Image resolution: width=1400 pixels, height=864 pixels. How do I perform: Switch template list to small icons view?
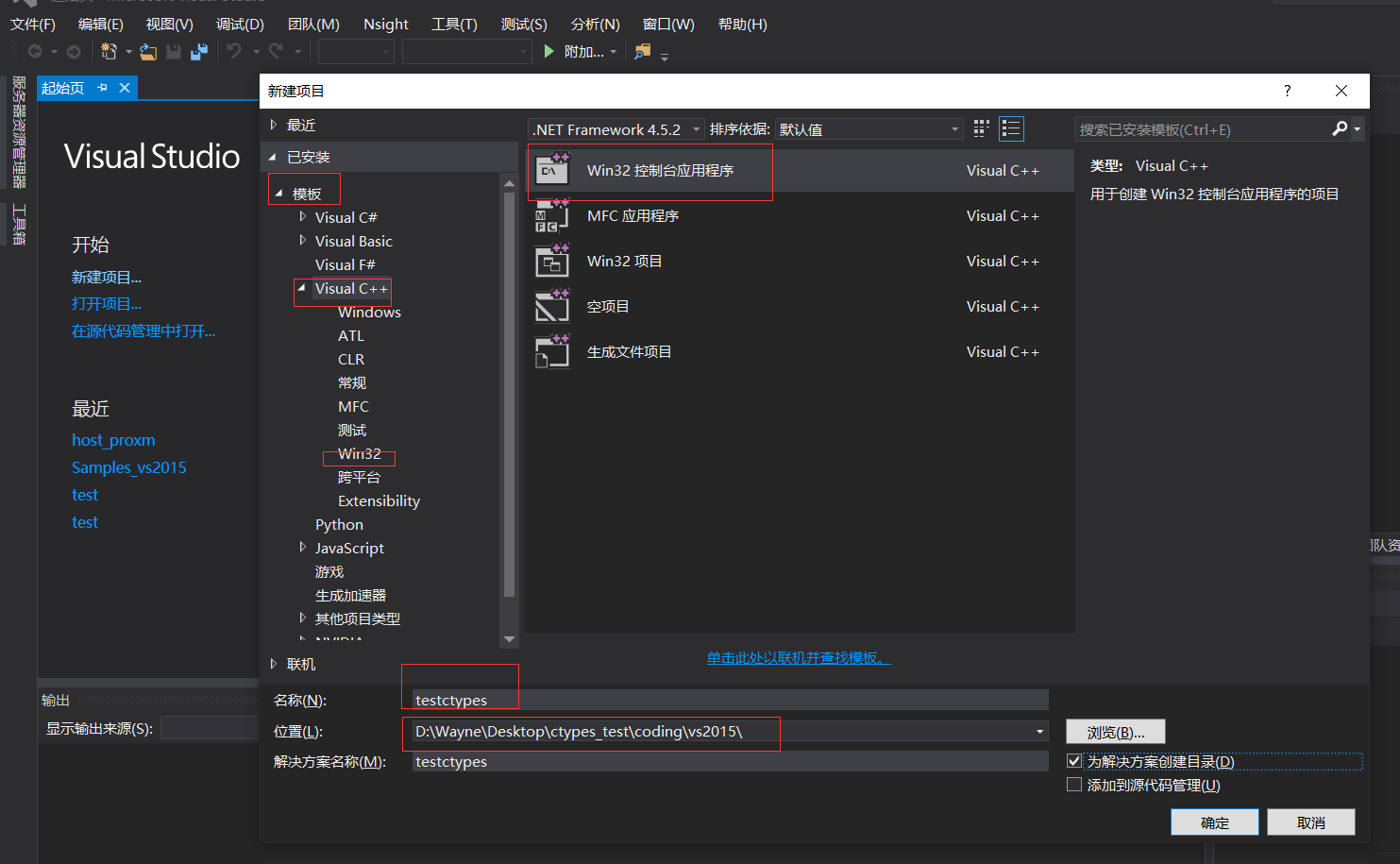click(x=982, y=128)
